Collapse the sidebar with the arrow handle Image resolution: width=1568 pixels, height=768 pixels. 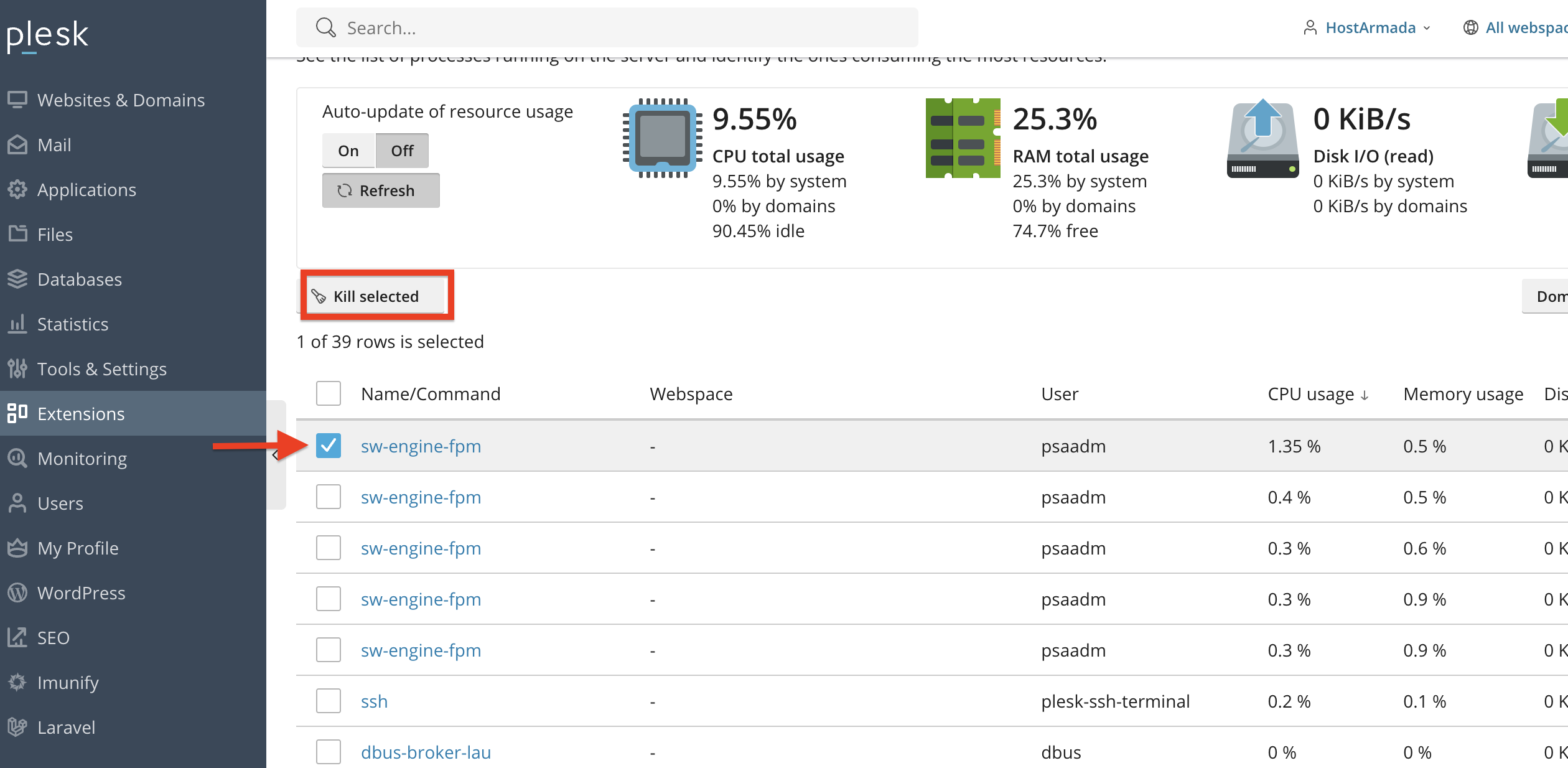(x=276, y=455)
